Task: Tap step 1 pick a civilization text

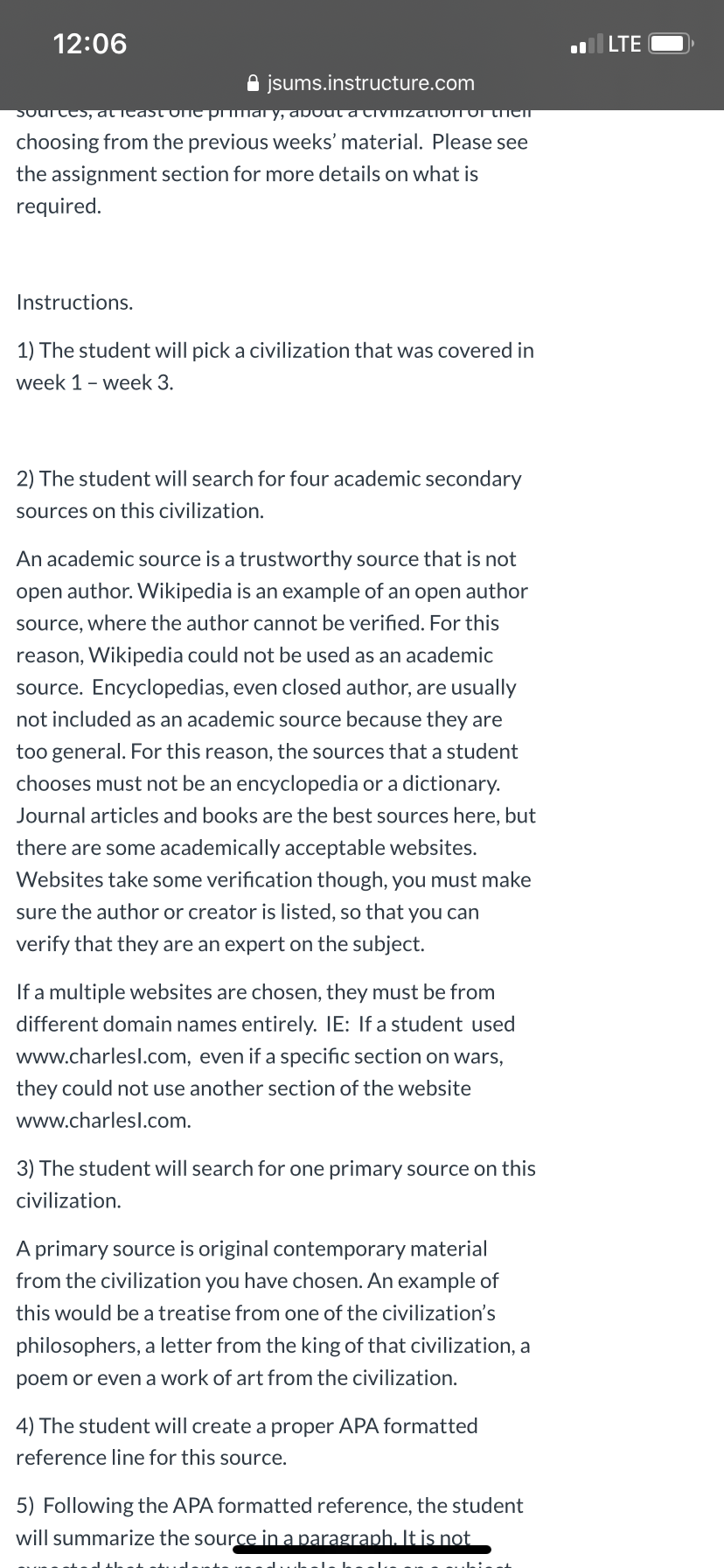Action: tap(275, 367)
